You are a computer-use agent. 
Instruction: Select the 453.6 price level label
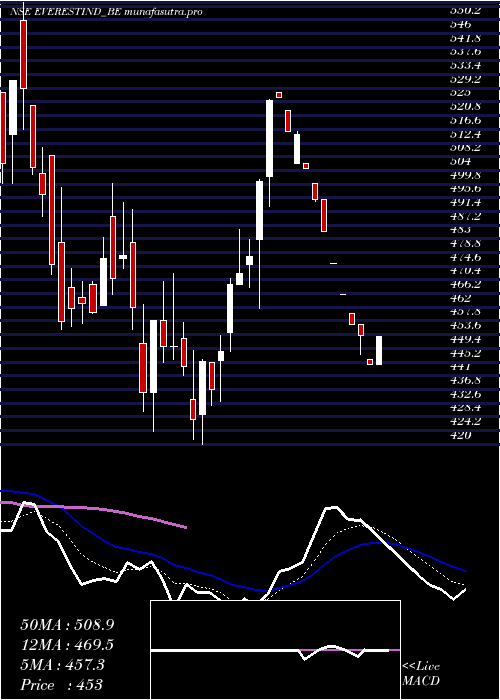(465, 325)
